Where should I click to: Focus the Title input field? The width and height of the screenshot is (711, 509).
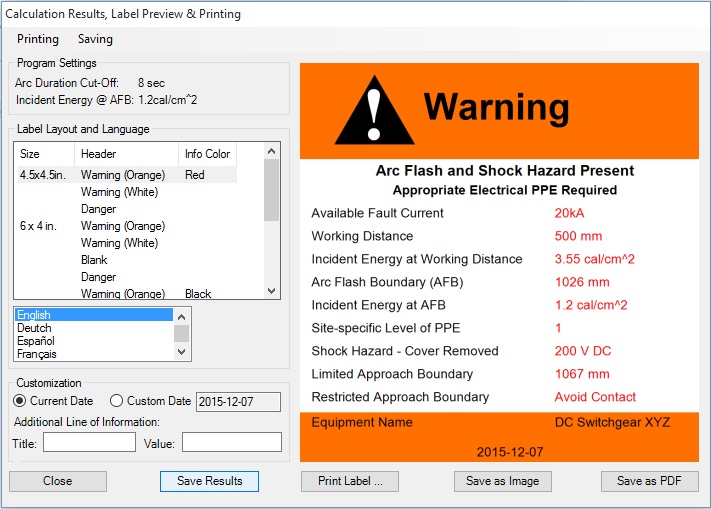[x=89, y=442]
